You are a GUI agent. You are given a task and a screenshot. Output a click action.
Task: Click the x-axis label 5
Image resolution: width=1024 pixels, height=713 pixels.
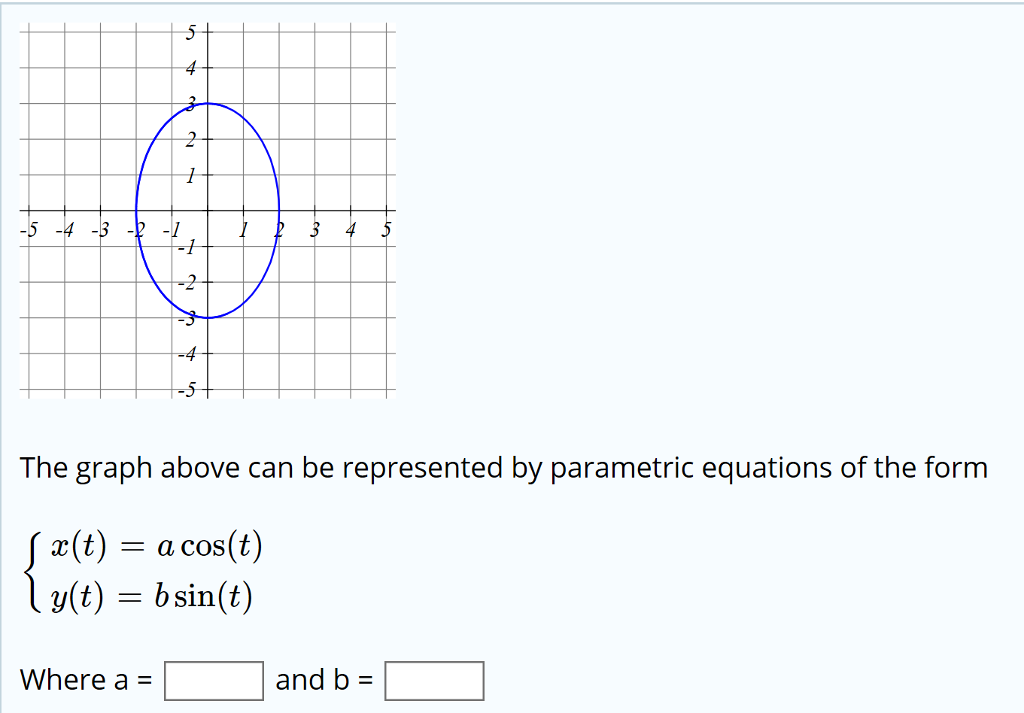click(386, 228)
